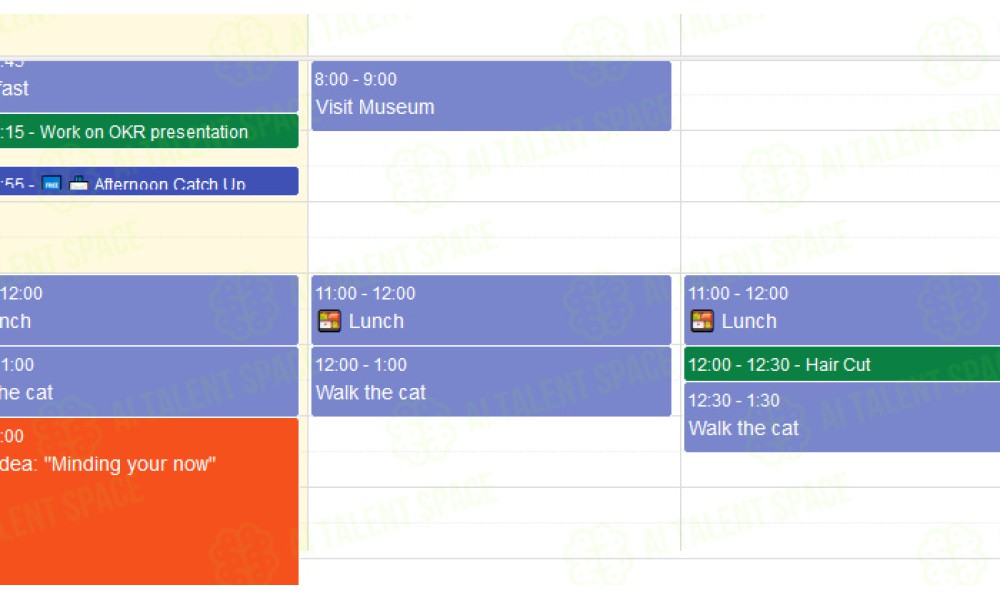The image size is (1000, 600).
Task: Open the left column lunch event ending 12:00
Action: pos(149,310)
